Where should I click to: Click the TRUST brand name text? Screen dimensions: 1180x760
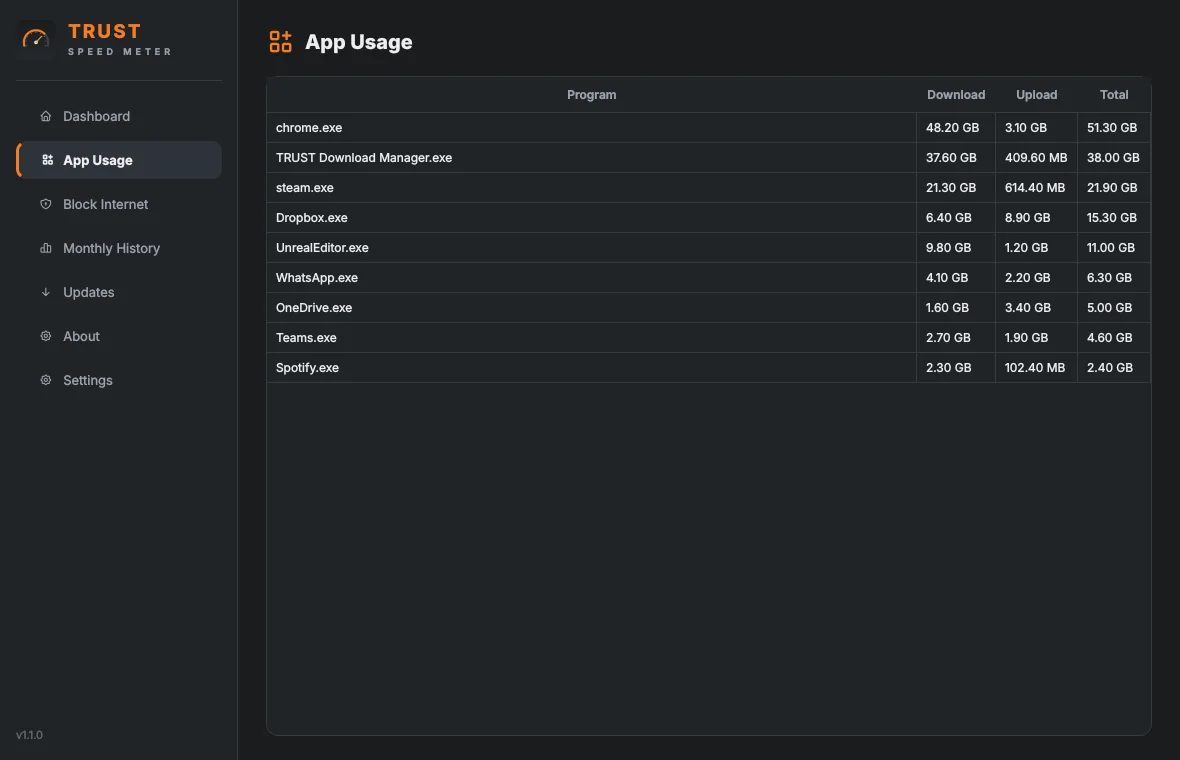105,32
